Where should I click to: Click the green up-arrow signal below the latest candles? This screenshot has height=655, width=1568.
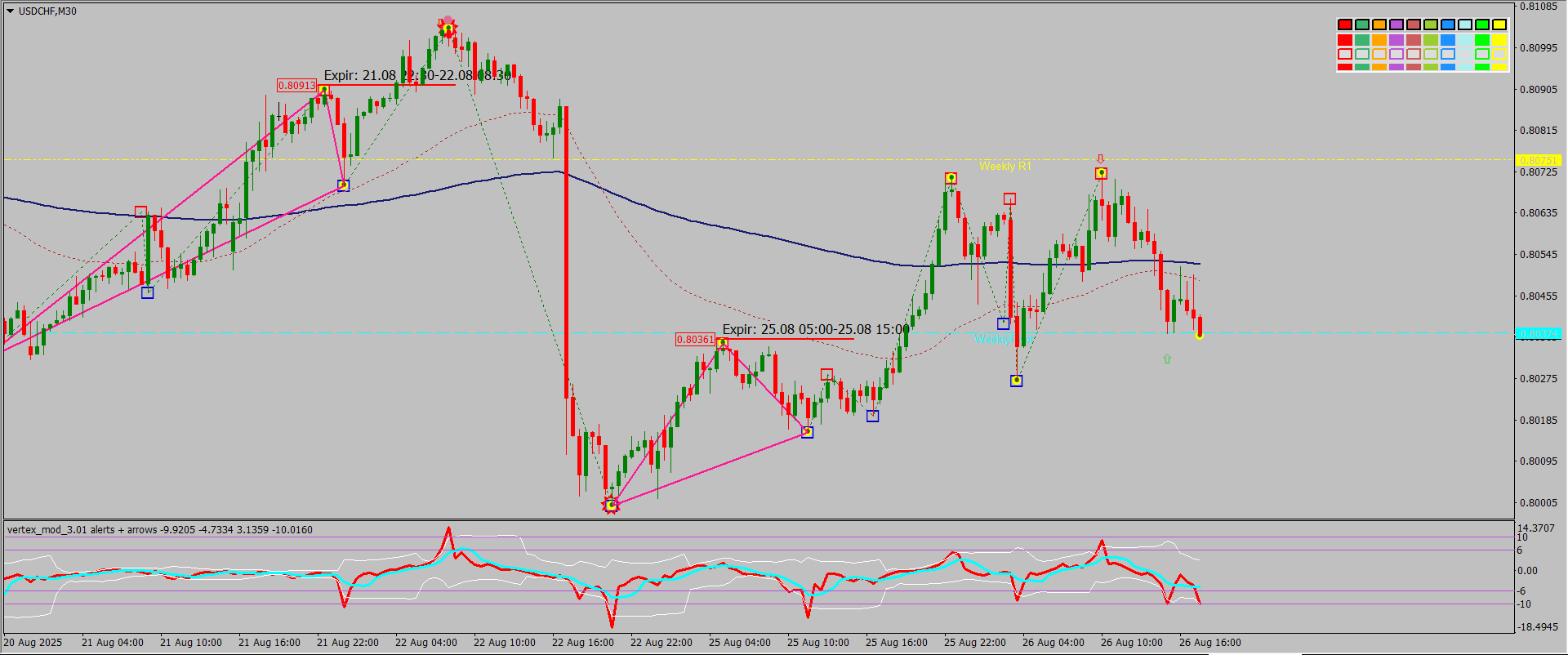(x=1167, y=359)
